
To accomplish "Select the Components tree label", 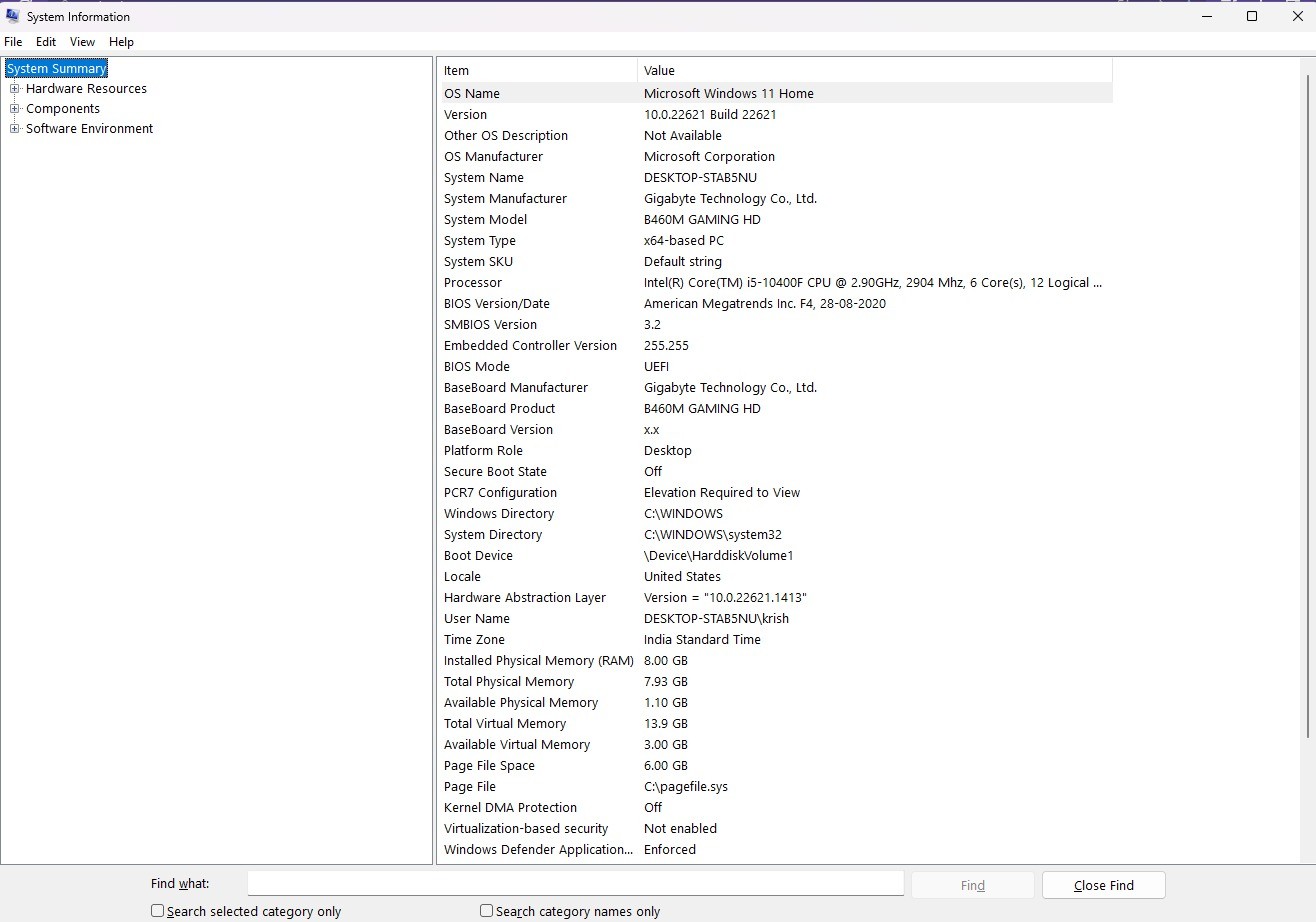I will [x=63, y=109].
